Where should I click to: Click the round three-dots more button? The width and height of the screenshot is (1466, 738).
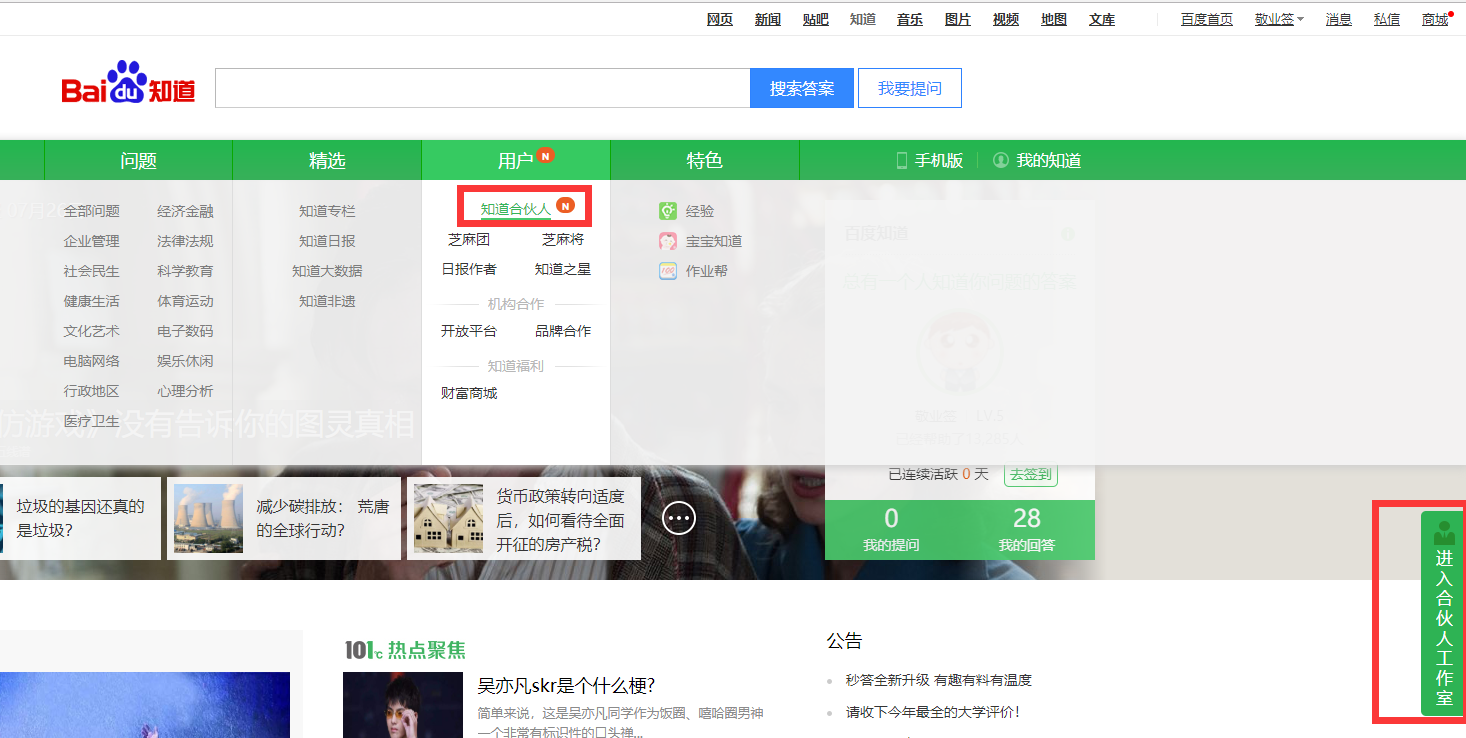pos(679,517)
